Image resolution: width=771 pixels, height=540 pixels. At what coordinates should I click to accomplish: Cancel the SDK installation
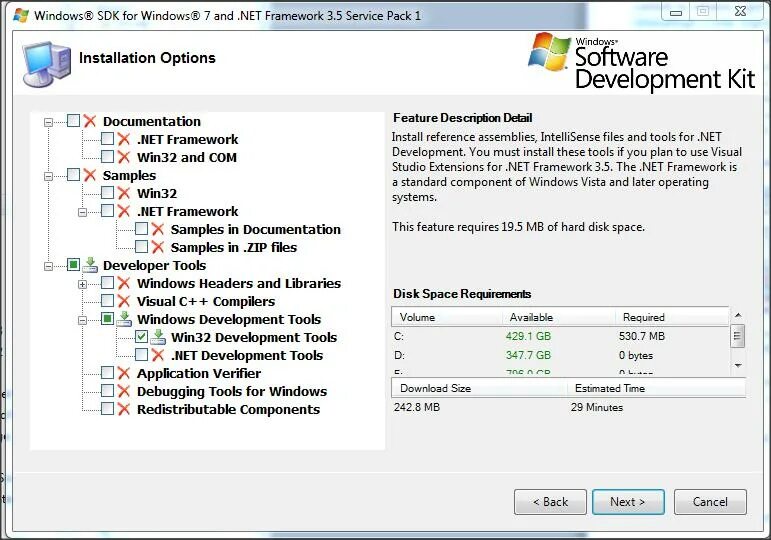click(710, 502)
